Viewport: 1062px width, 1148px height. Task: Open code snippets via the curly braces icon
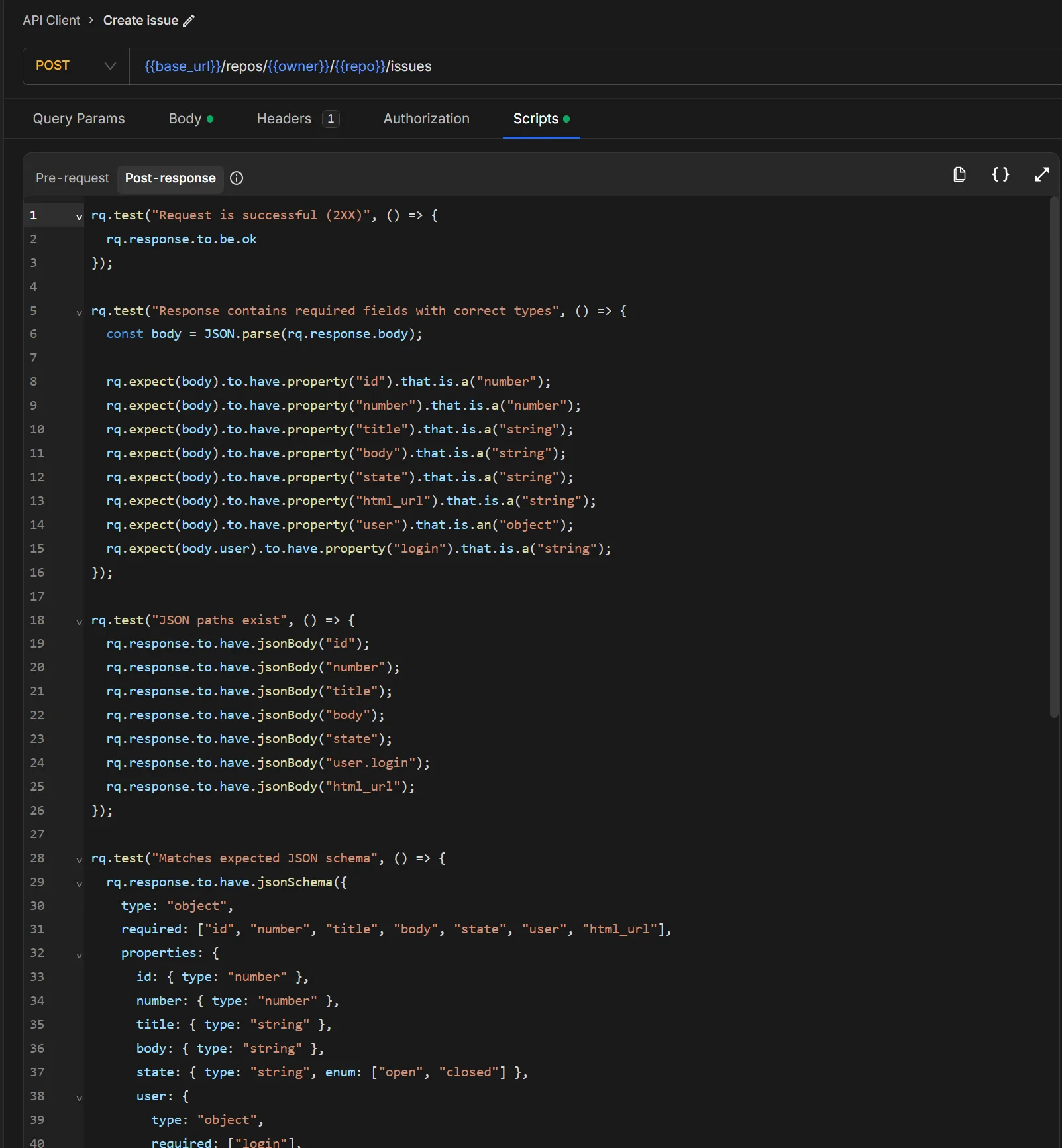coord(1001,174)
